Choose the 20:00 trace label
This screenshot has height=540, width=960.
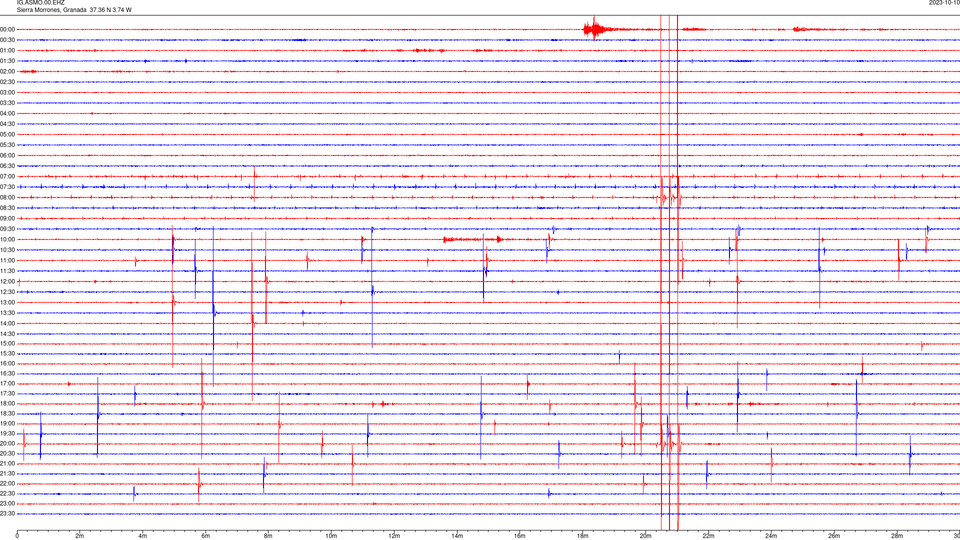(7, 443)
